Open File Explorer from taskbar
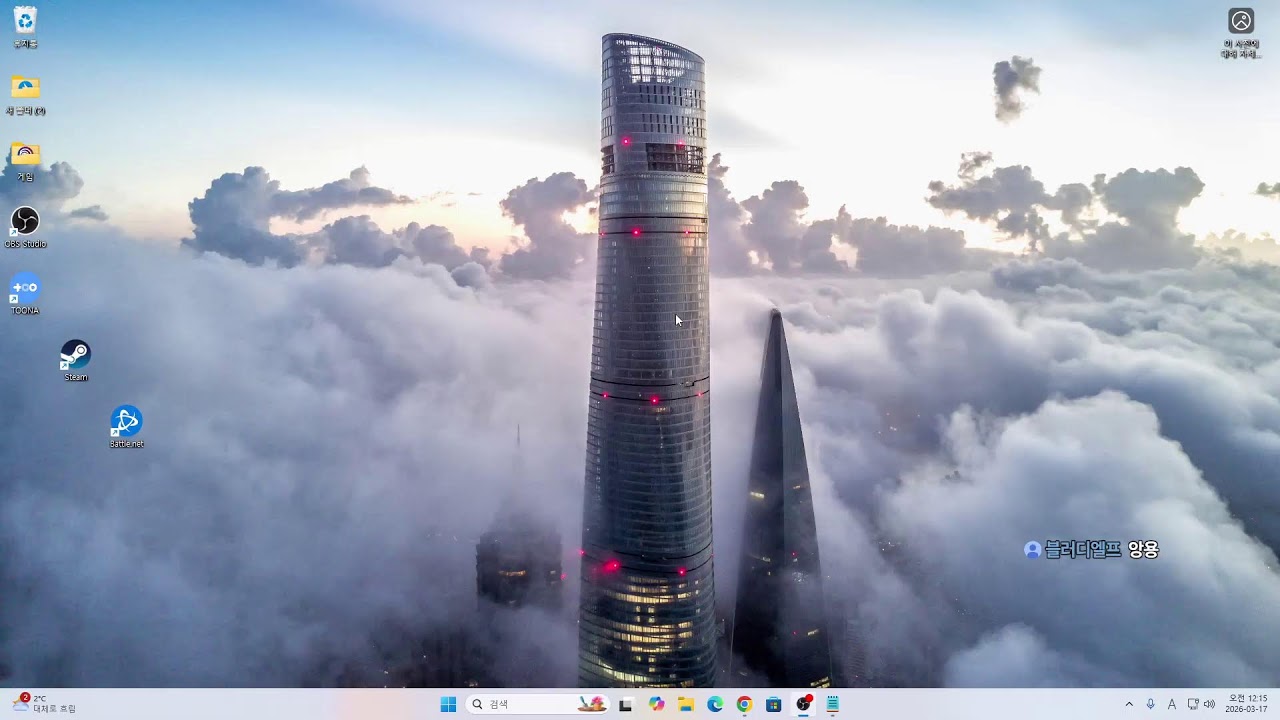Screen dimensions: 1280x720 (x=686, y=704)
